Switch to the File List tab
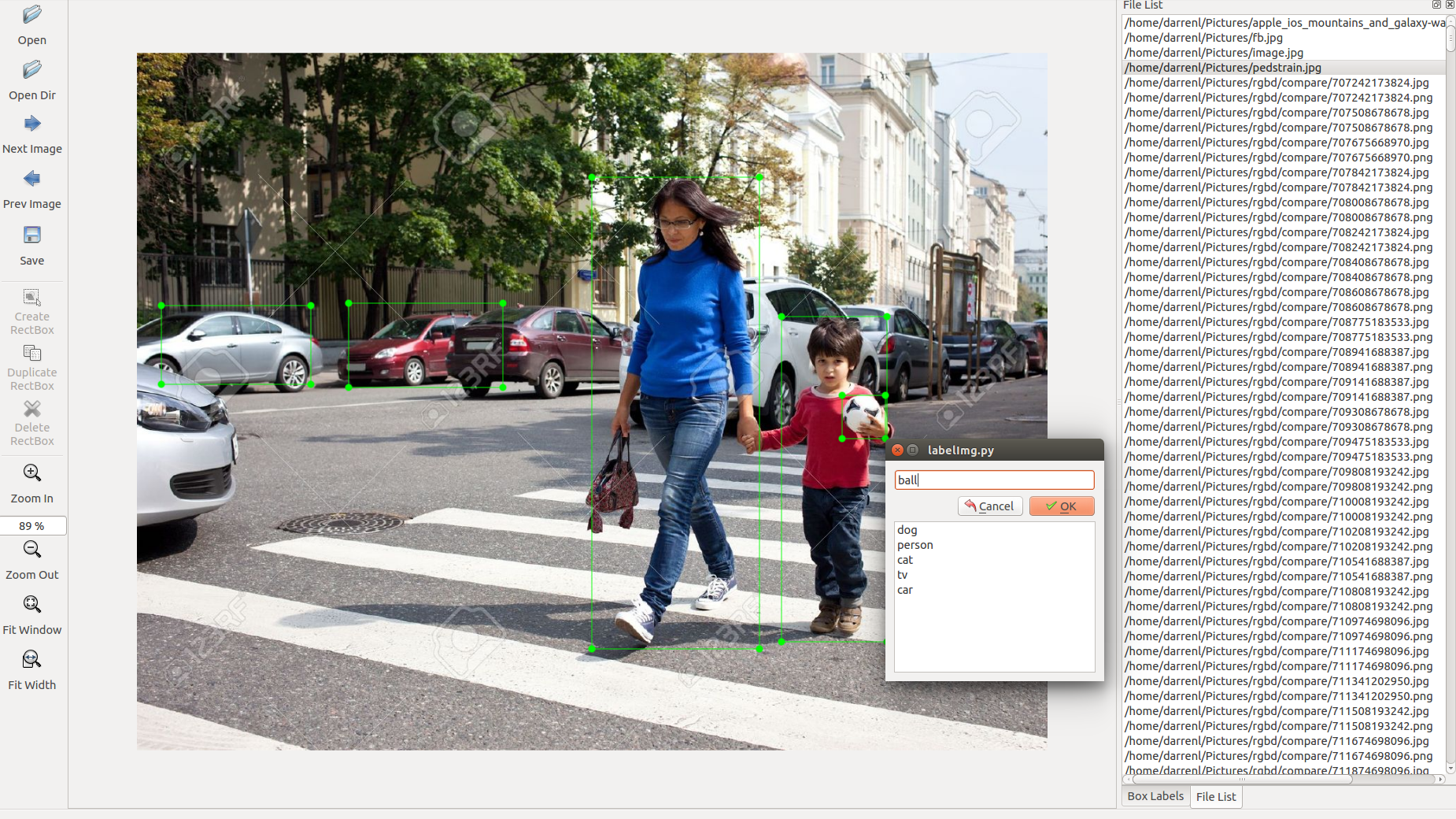 point(1216,797)
